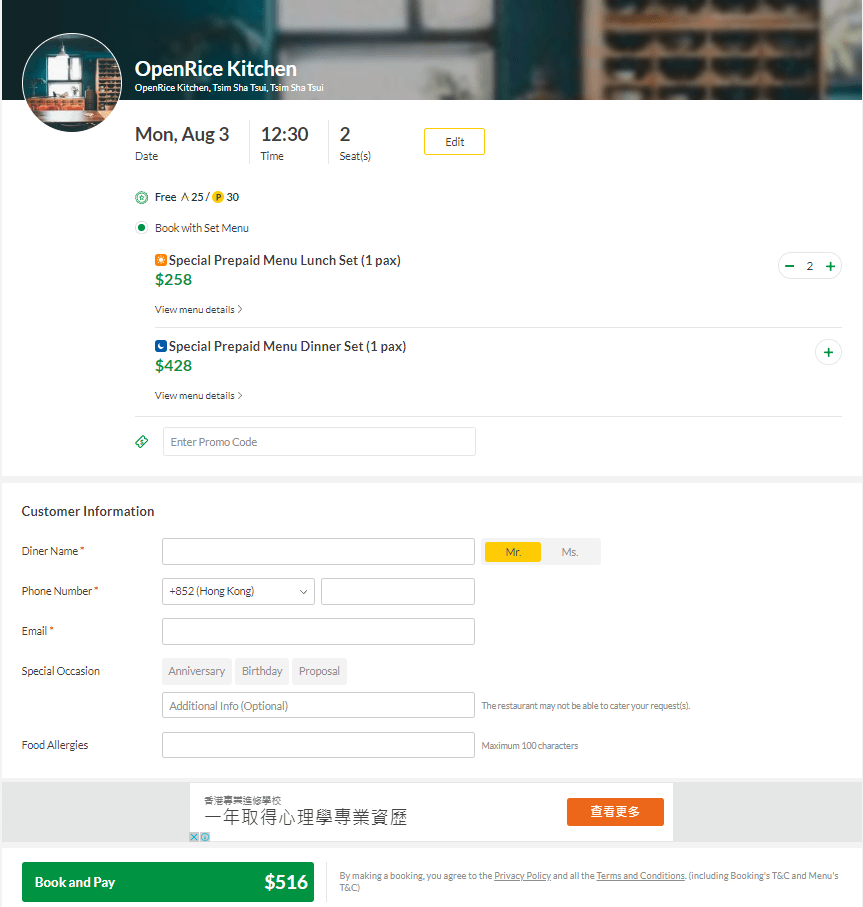
Task: Expand Dinner Set View menu details
Action: pos(198,396)
